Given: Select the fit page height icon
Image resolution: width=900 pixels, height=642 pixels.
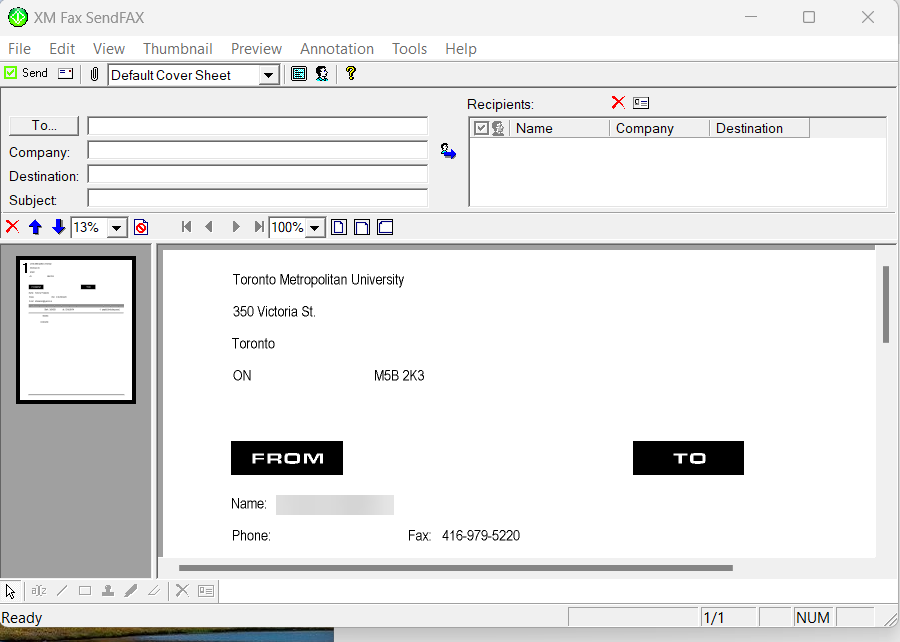Looking at the screenshot, I should pyautogui.click(x=385, y=227).
